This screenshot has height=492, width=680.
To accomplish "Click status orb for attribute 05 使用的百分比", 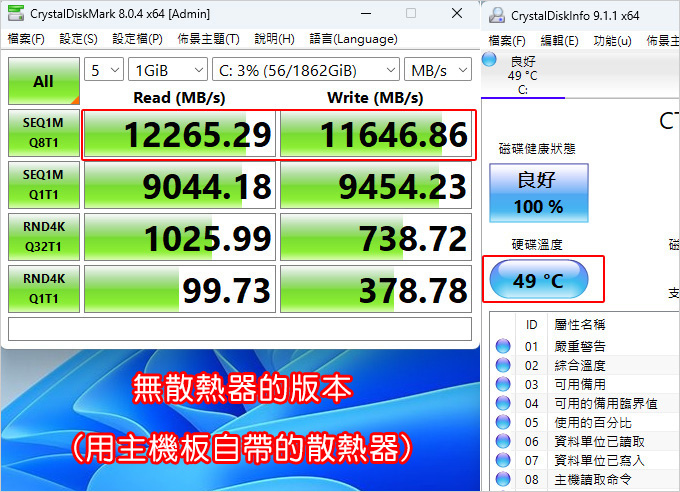I will [x=503, y=422].
